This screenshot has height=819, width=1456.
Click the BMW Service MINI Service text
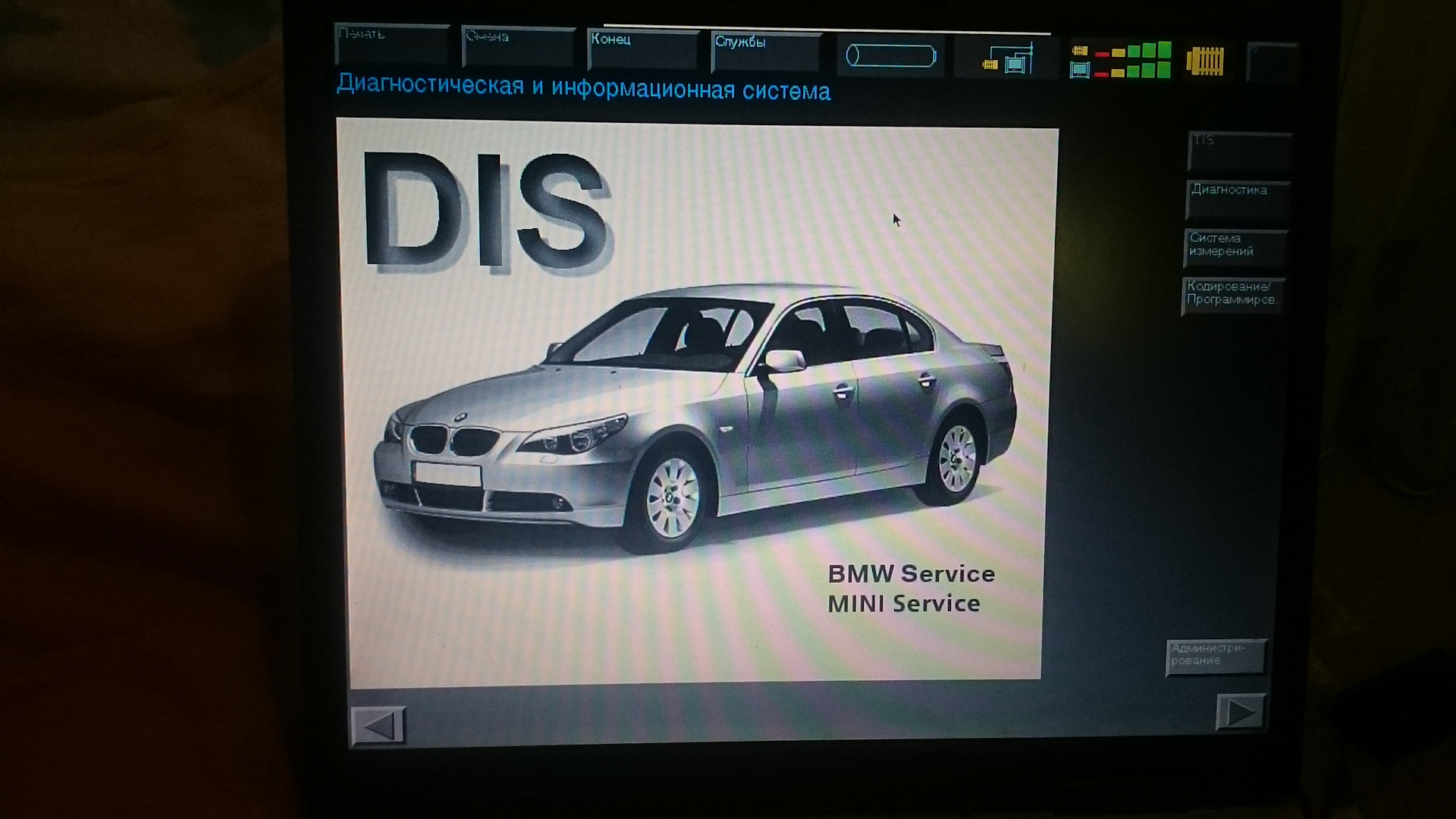pos(911,588)
